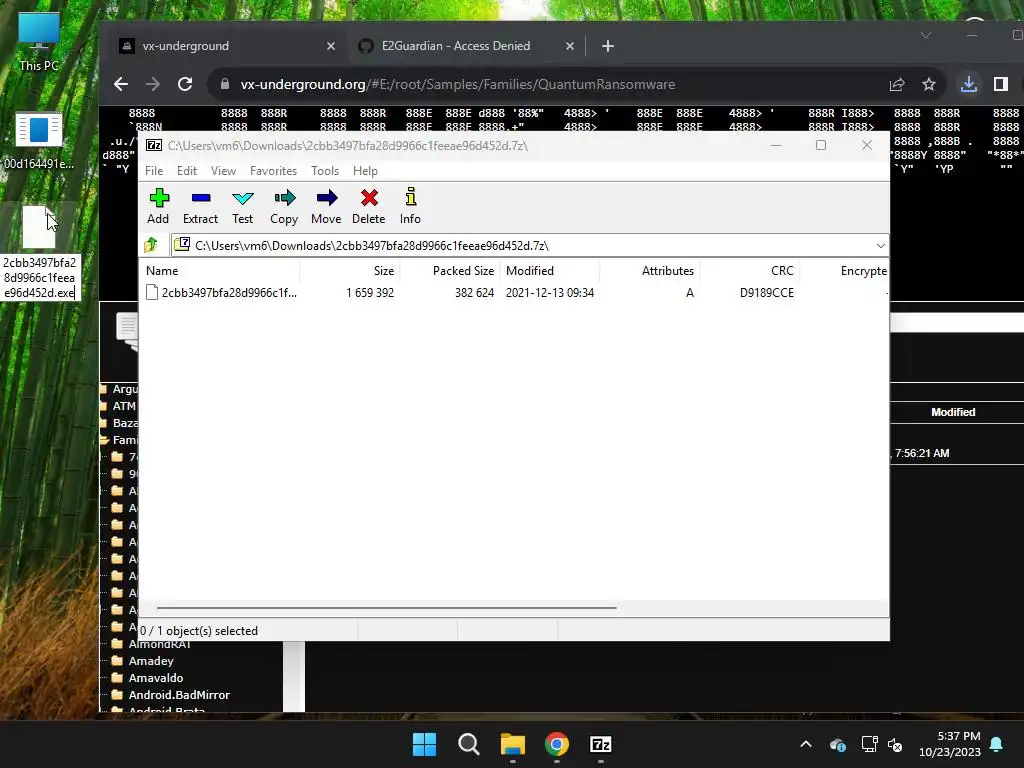
Task: Open the 7-Zip File menu
Action: [x=154, y=170]
